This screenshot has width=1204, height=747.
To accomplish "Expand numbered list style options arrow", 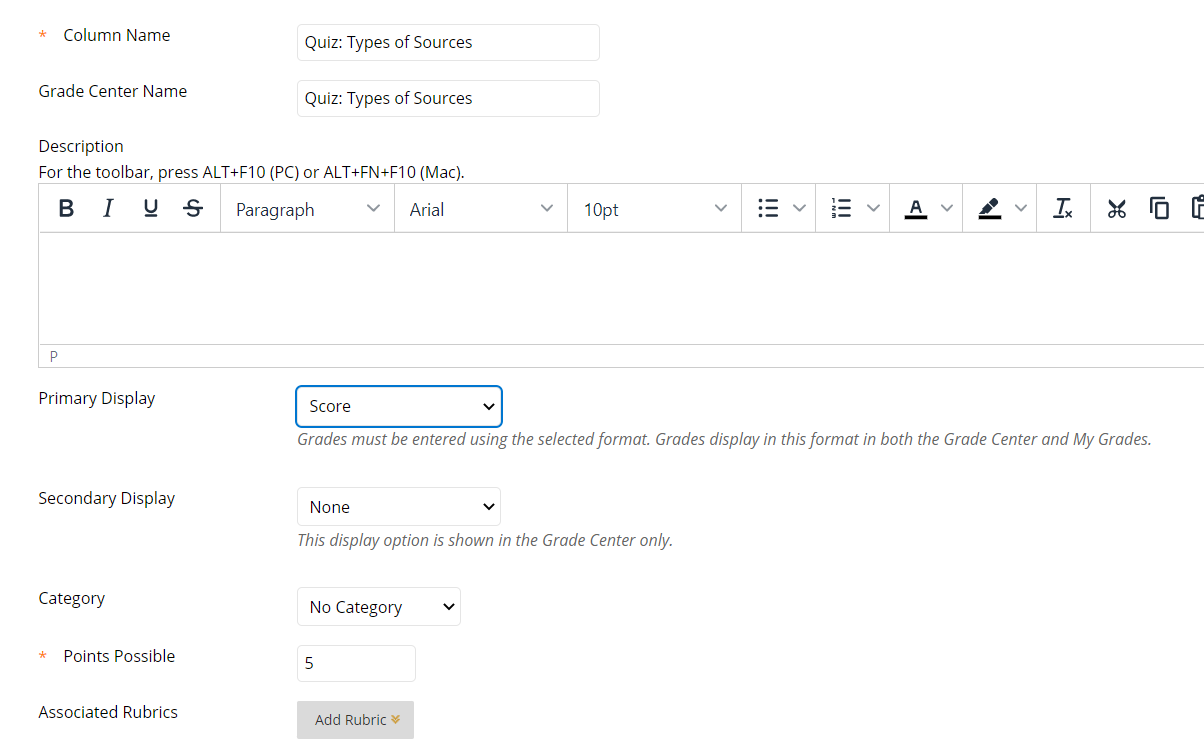I will click(x=873, y=208).
